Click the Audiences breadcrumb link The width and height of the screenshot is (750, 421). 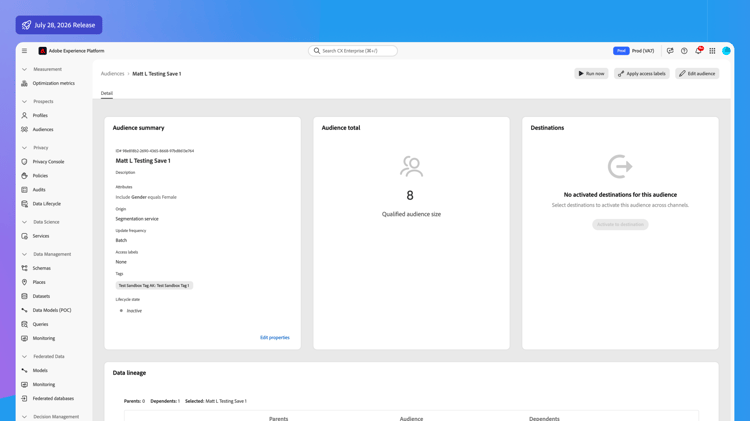click(112, 74)
